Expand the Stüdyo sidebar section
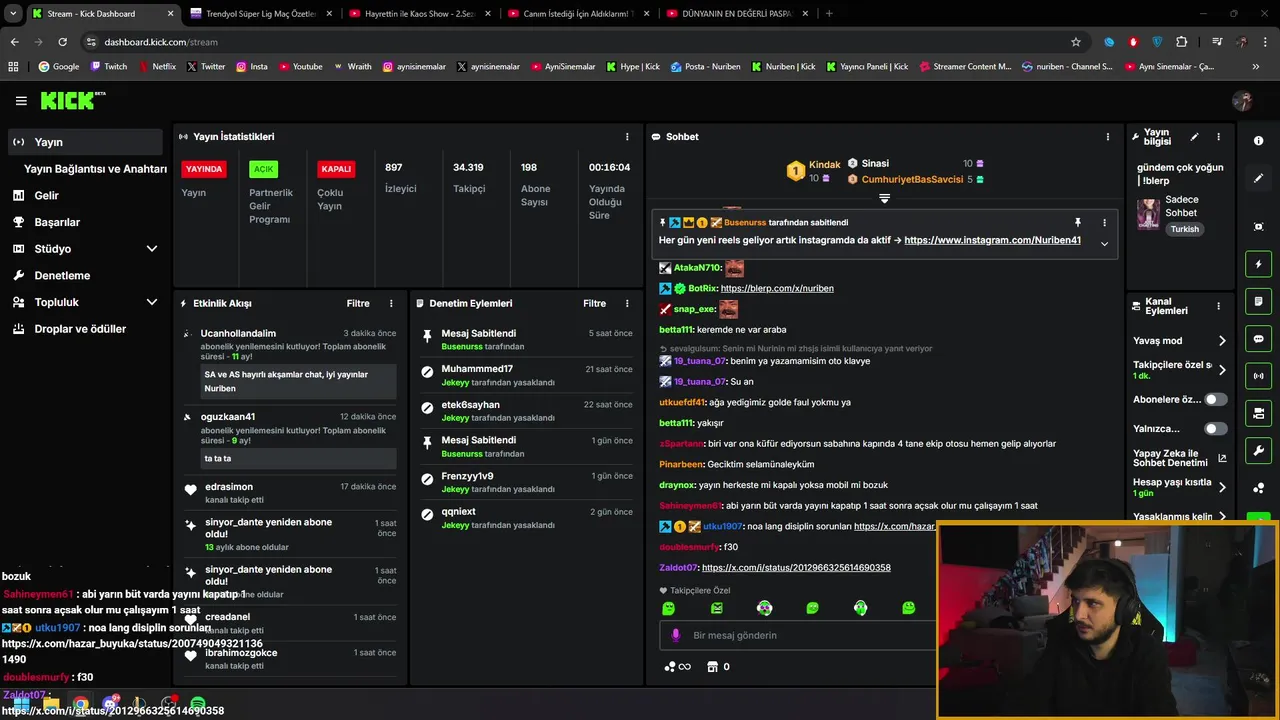 [152, 249]
